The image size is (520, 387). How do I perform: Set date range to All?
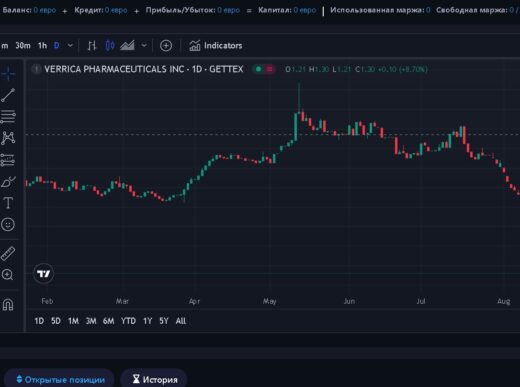tap(181, 321)
